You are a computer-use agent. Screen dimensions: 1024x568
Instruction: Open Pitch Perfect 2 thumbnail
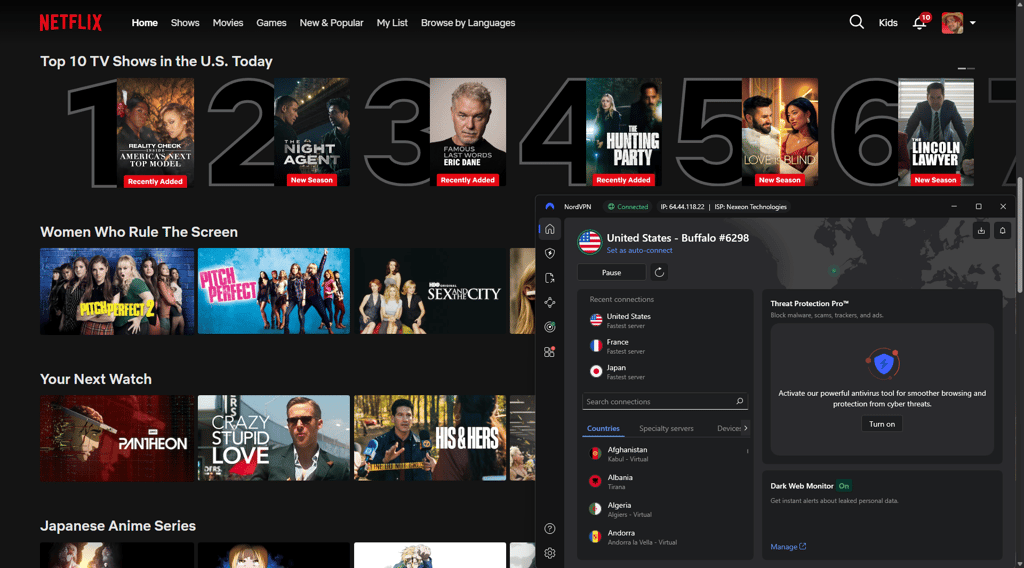[117, 291]
